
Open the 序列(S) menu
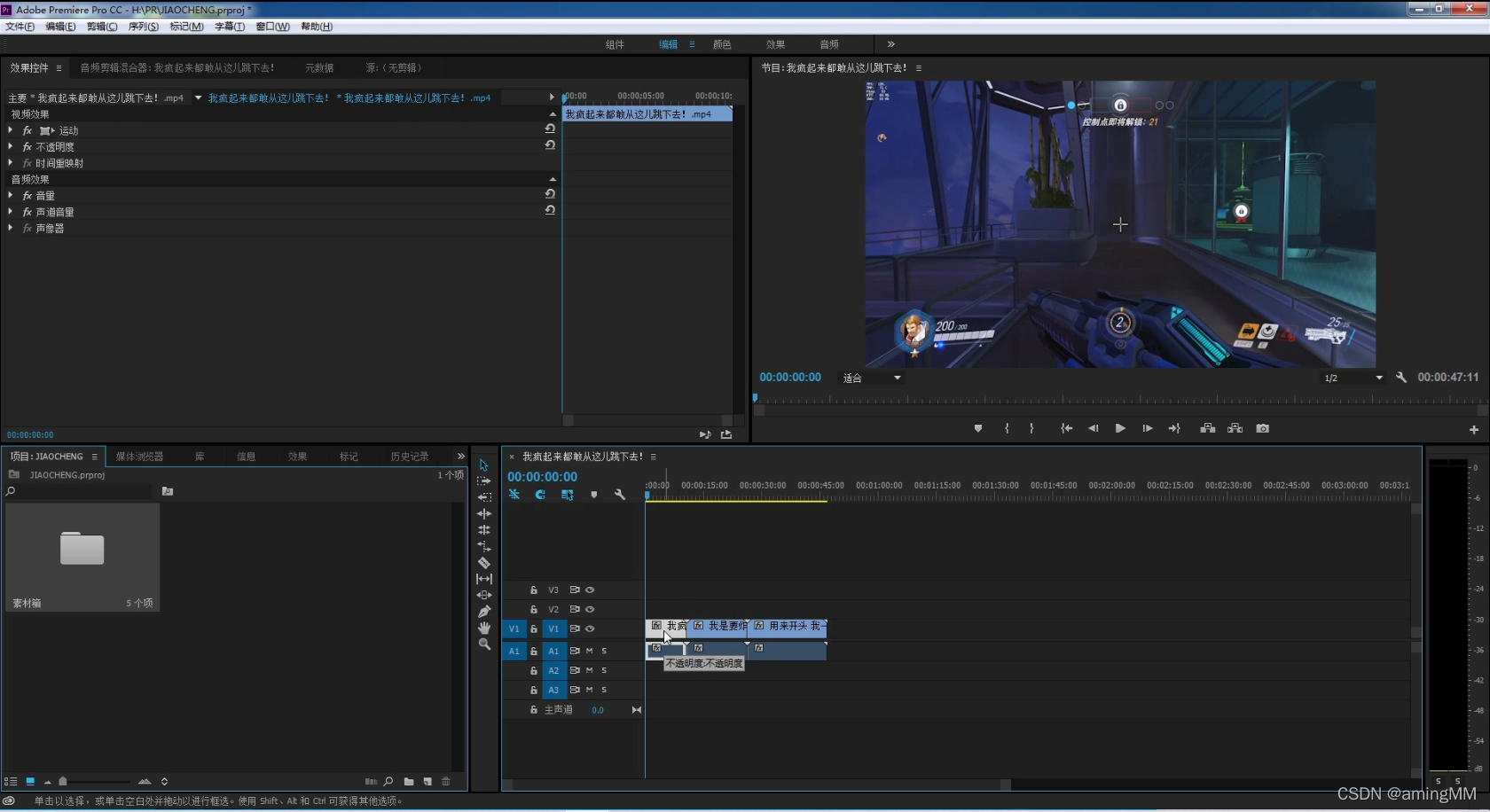coord(144,27)
